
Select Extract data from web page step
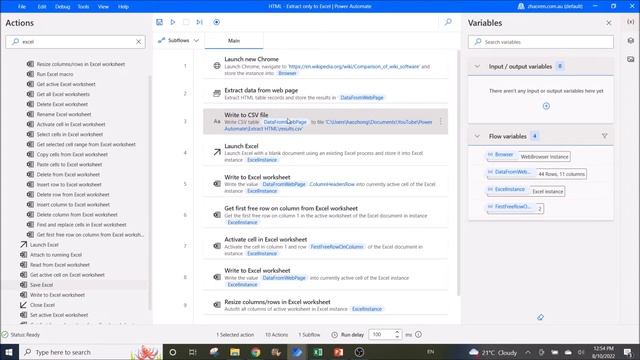[325, 93]
